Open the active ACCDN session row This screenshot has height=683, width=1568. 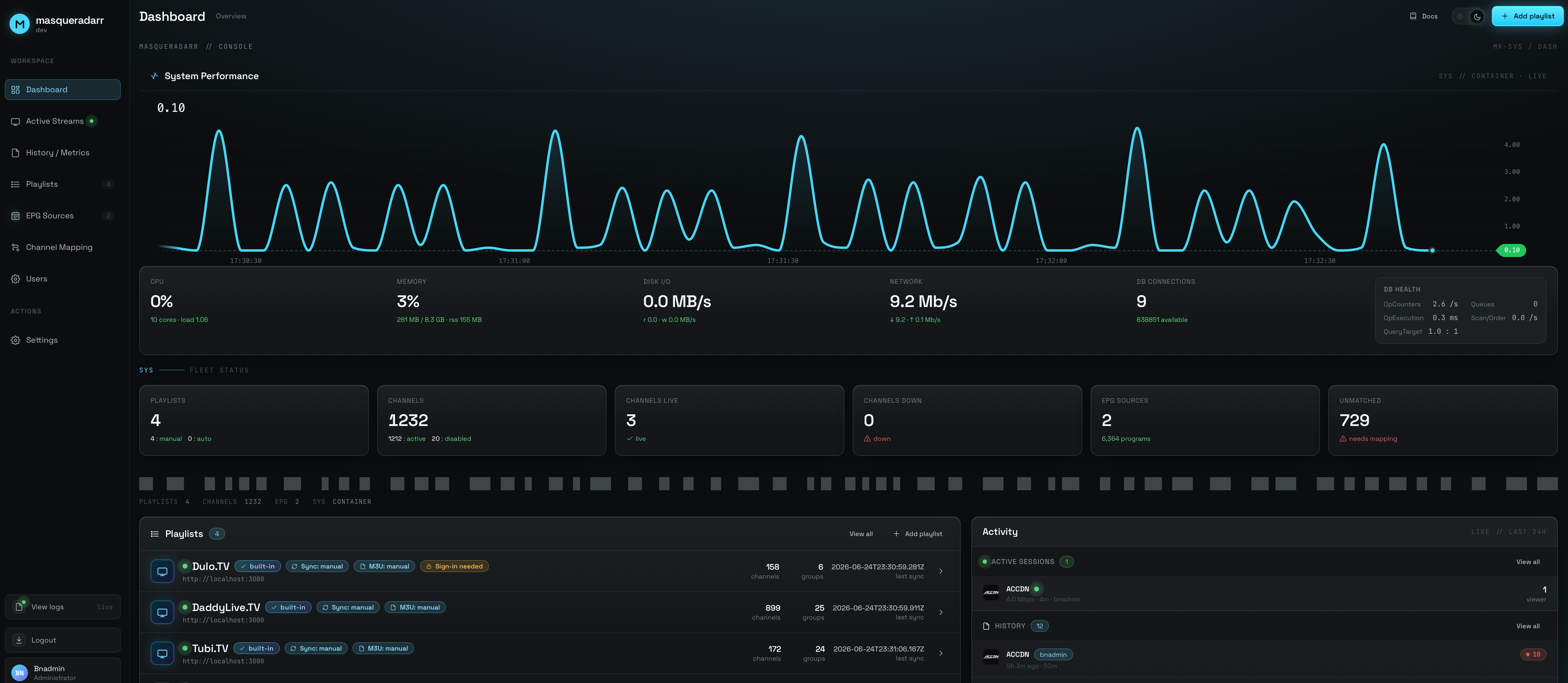tap(1264, 593)
